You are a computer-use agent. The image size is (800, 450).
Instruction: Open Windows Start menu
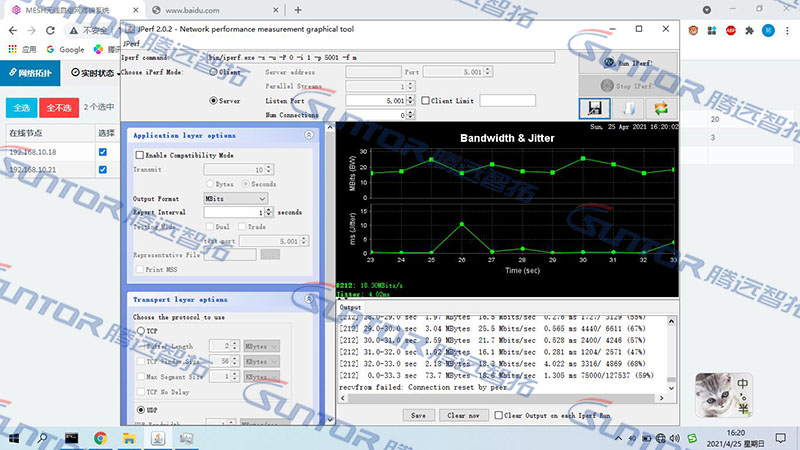[14, 438]
